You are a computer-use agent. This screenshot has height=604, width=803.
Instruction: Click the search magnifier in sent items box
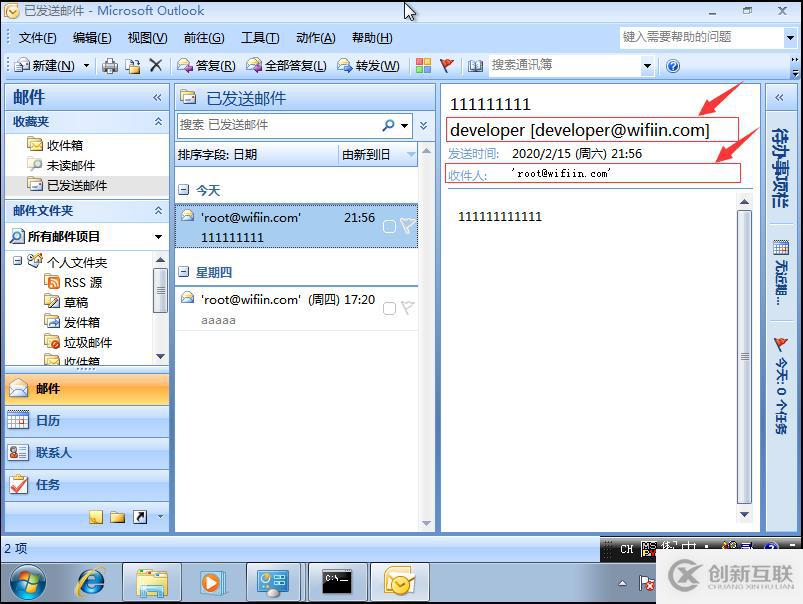pyautogui.click(x=389, y=125)
